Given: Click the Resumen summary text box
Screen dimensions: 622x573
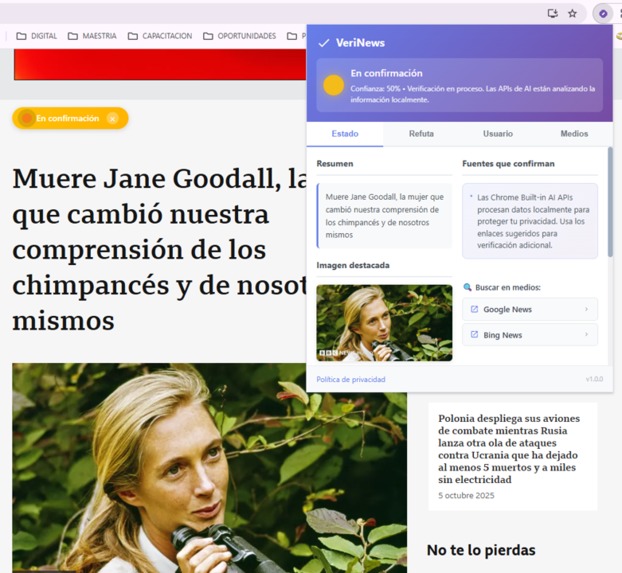Looking at the screenshot, I should [384, 215].
